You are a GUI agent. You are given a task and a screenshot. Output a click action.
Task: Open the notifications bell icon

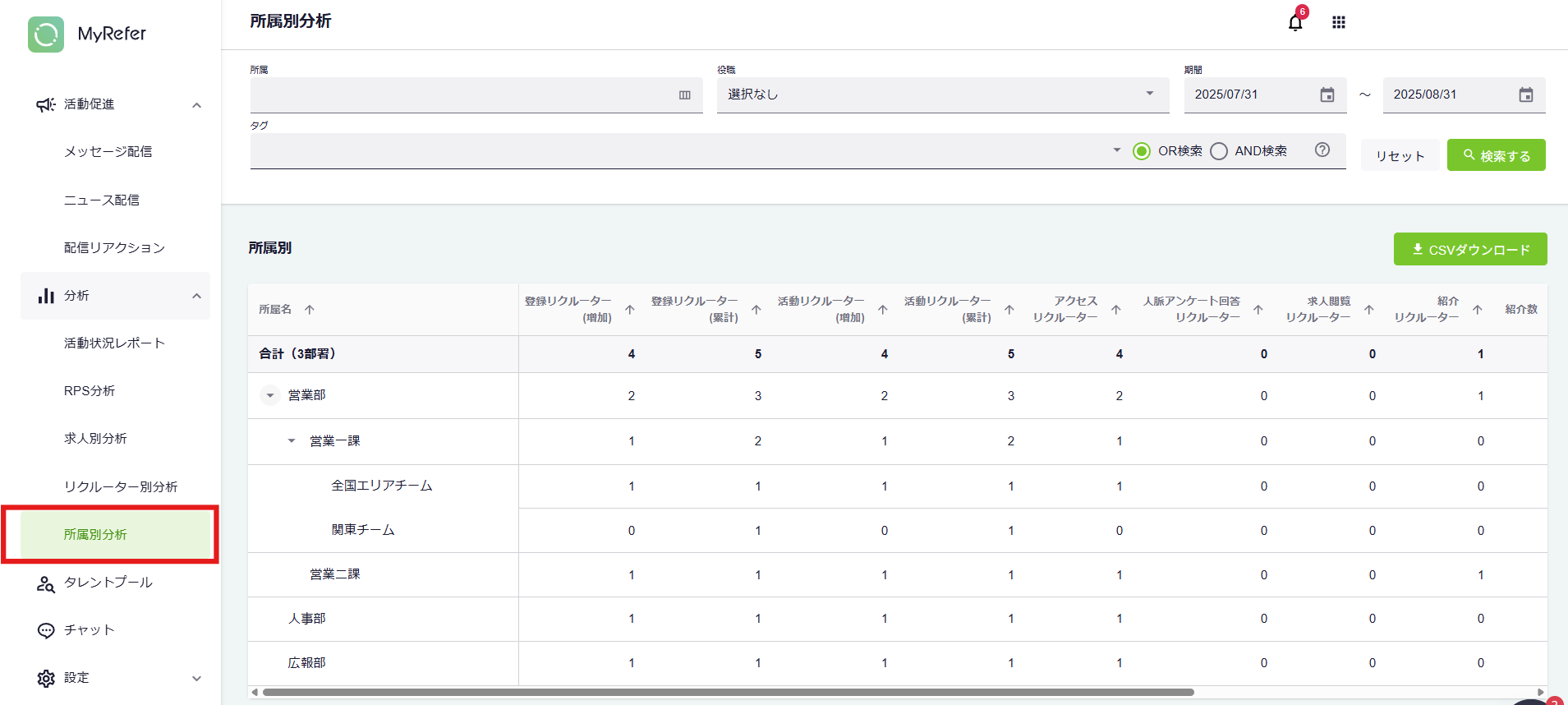pyautogui.click(x=1295, y=22)
